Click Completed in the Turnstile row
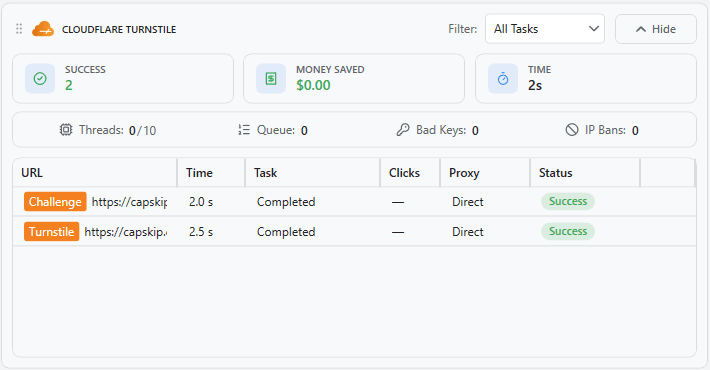Screen dimensions: 710x370 286,232
